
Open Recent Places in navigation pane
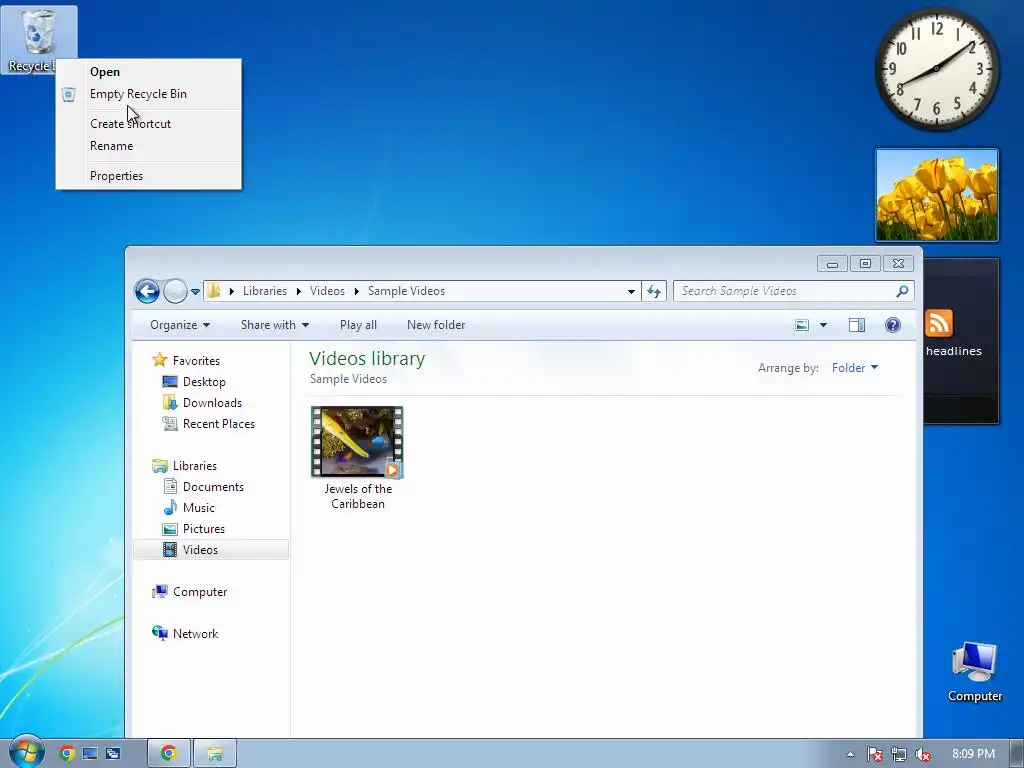click(x=219, y=424)
